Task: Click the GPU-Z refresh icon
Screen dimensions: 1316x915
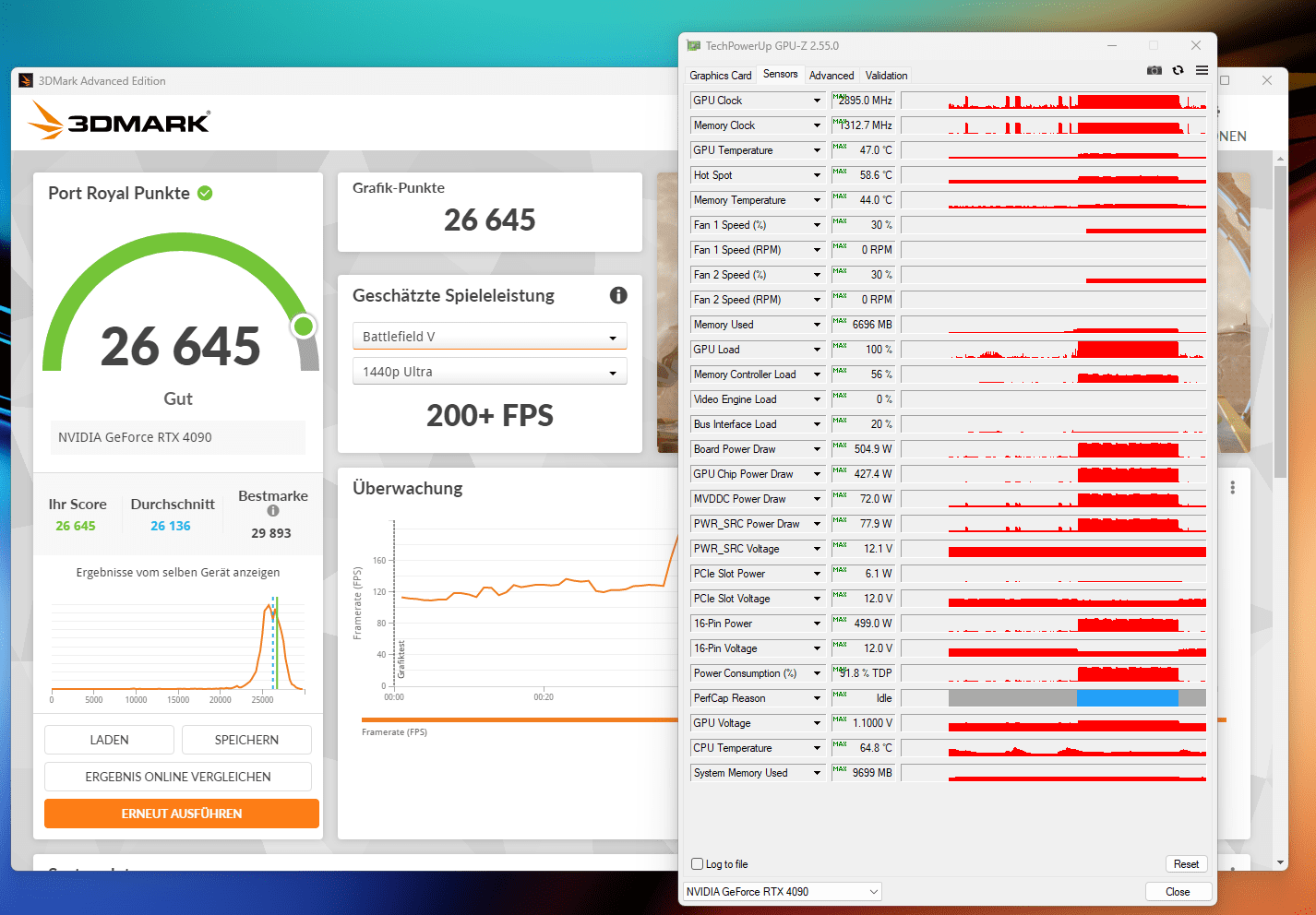Action: (1178, 70)
